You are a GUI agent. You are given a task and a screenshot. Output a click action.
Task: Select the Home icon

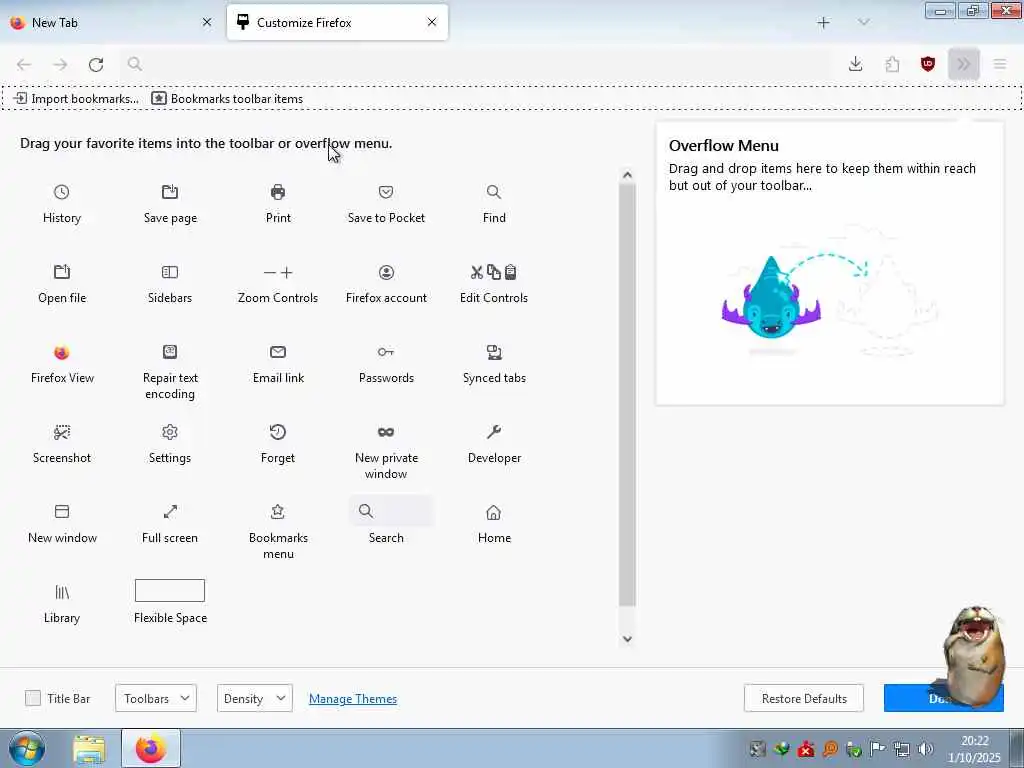[494, 512]
